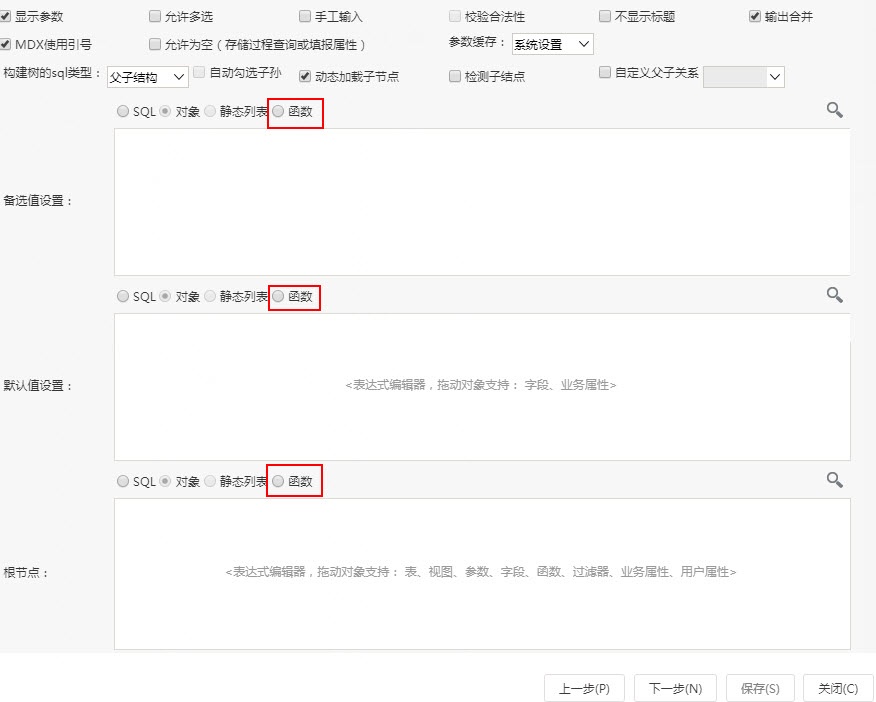This screenshot has width=876, height=702.
Task: Enable the 检测子结点 checkbox
Action: pyautogui.click(x=455, y=76)
